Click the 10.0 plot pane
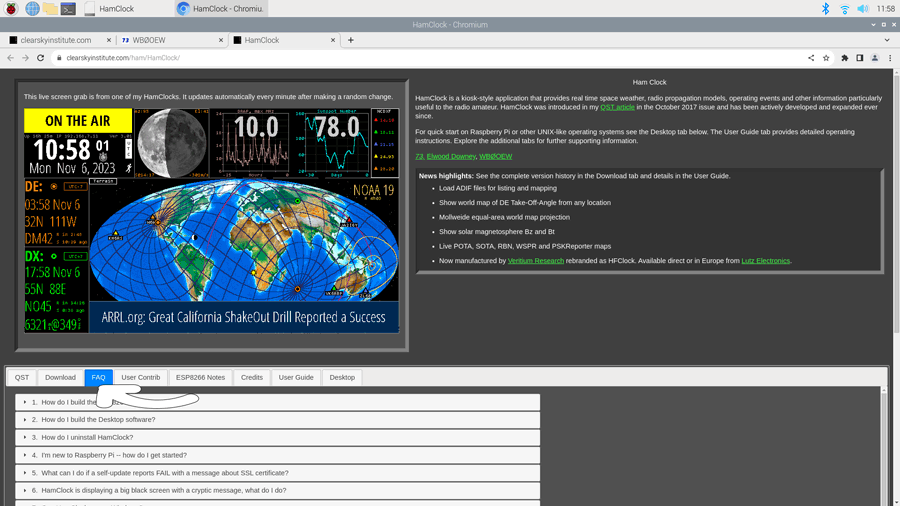 coord(250,142)
